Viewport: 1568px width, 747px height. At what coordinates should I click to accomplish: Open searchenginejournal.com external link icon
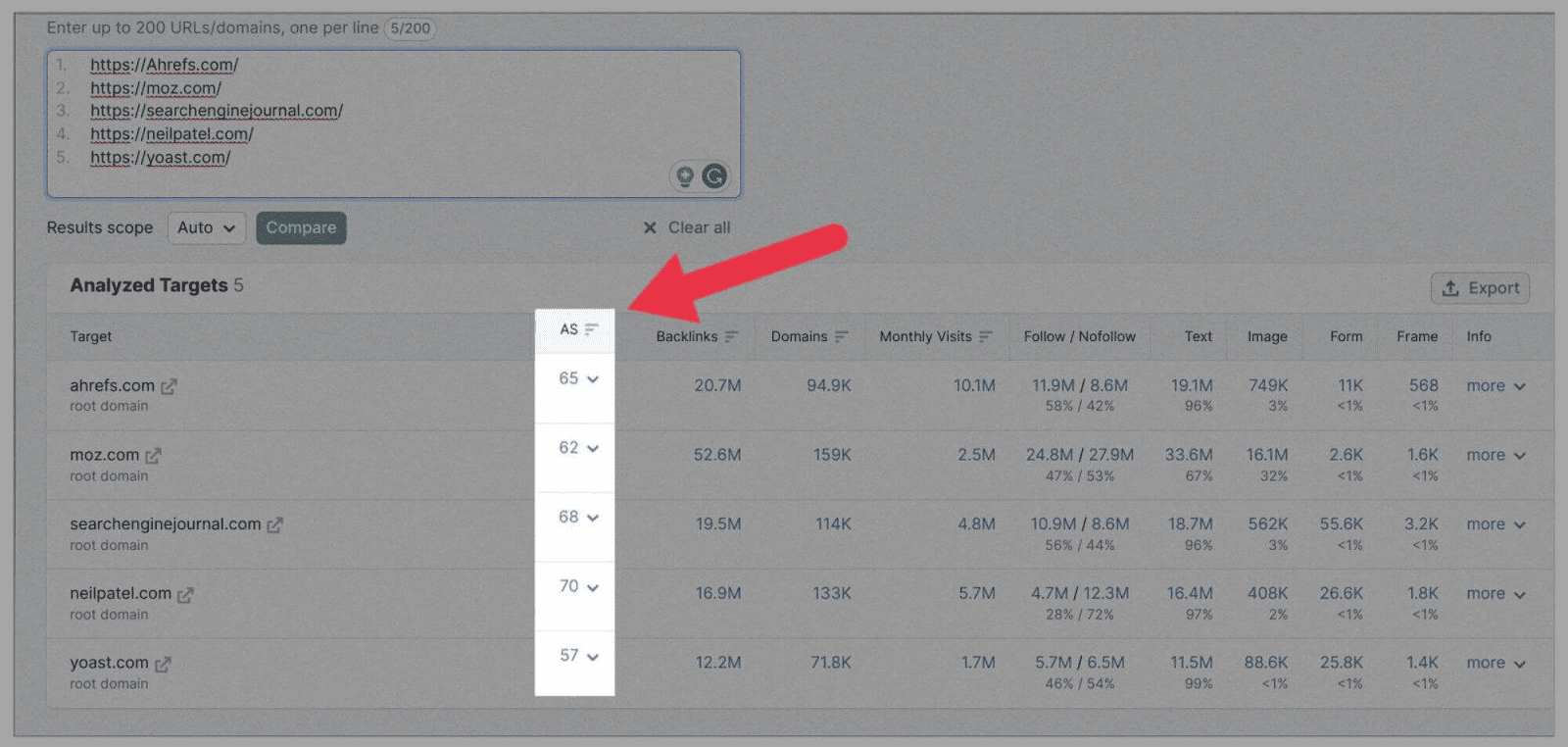[274, 525]
